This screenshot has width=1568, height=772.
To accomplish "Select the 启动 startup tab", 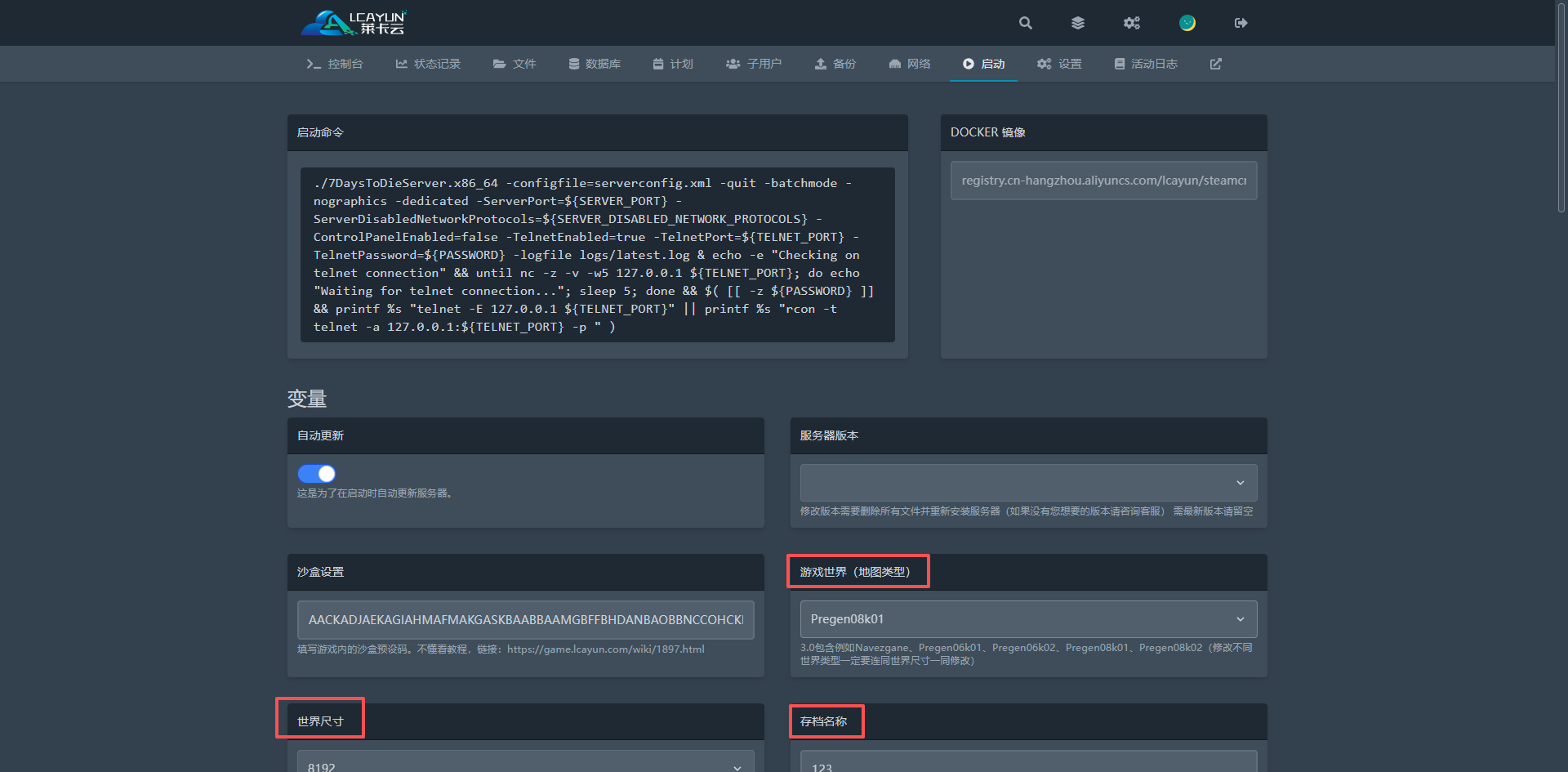I will (983, 64).
